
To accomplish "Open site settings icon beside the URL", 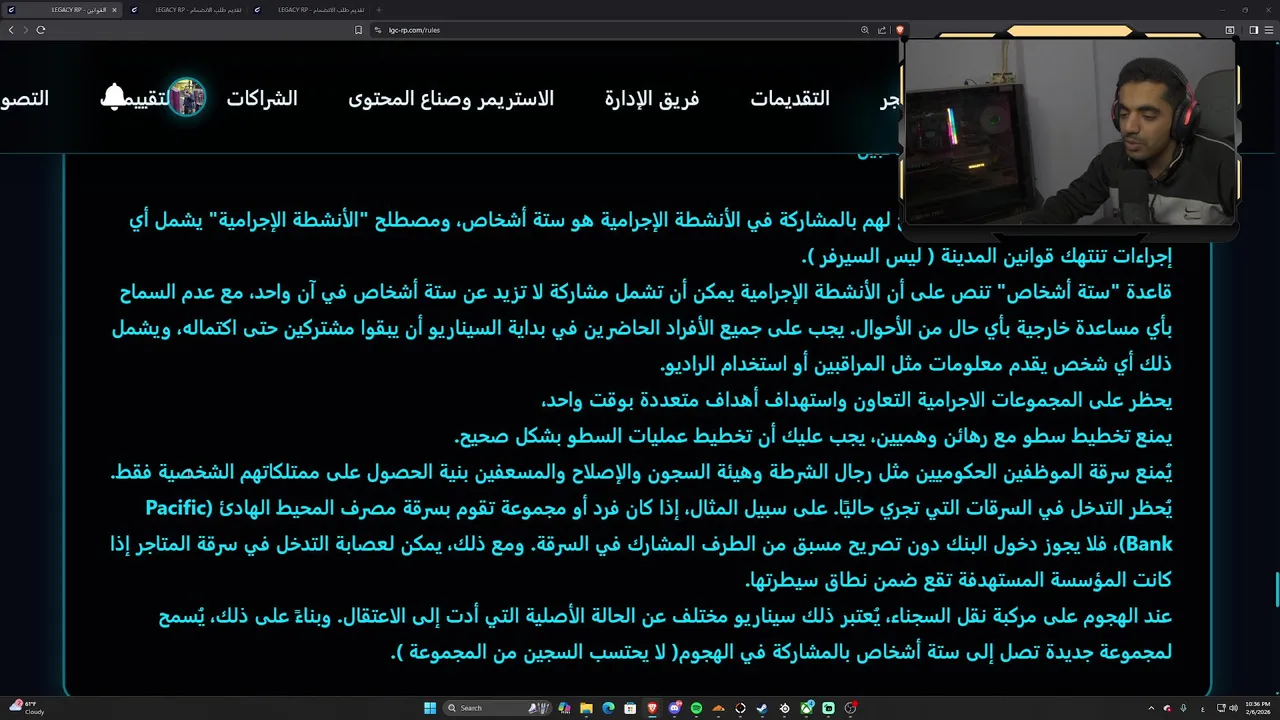I will 377,30.
